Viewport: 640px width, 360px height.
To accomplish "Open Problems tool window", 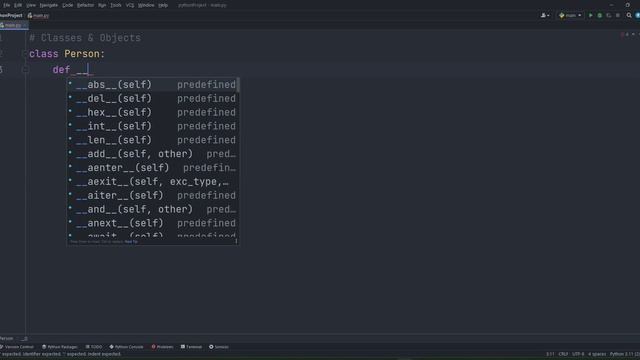I will (162, 347).
